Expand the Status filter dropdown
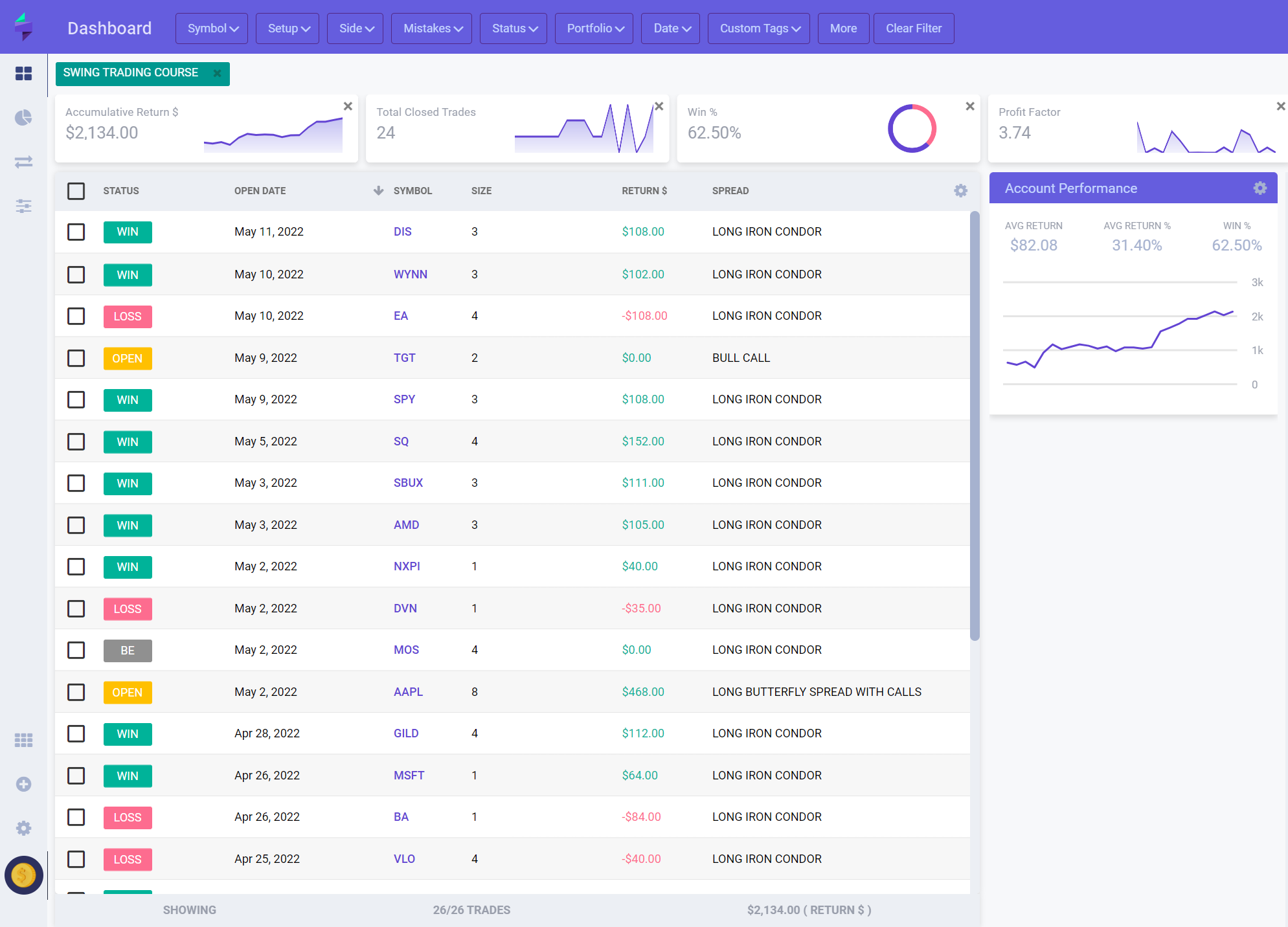This screenshot has width=1288, height=927. tap(514, 28)
